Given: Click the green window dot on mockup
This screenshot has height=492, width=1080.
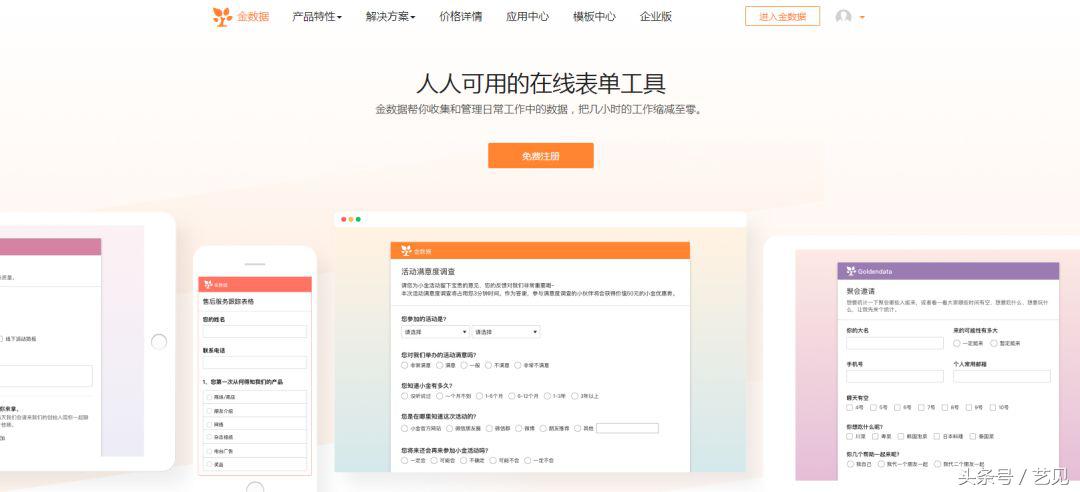Looking at the screenshot, I should (x=358, y=219).
